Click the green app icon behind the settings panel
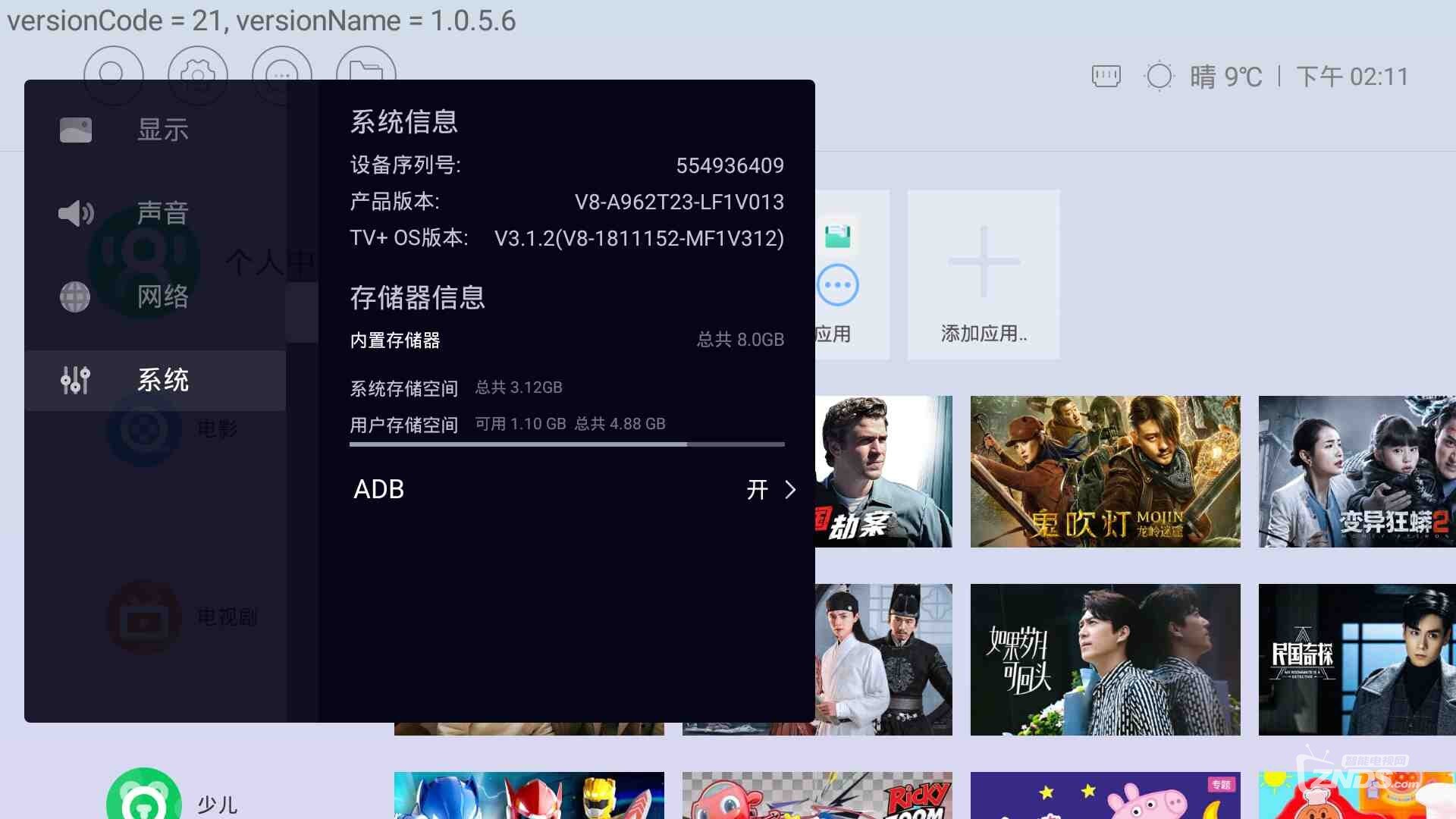The height and width of the screenshot is (819, 1456). pos(837,237)
